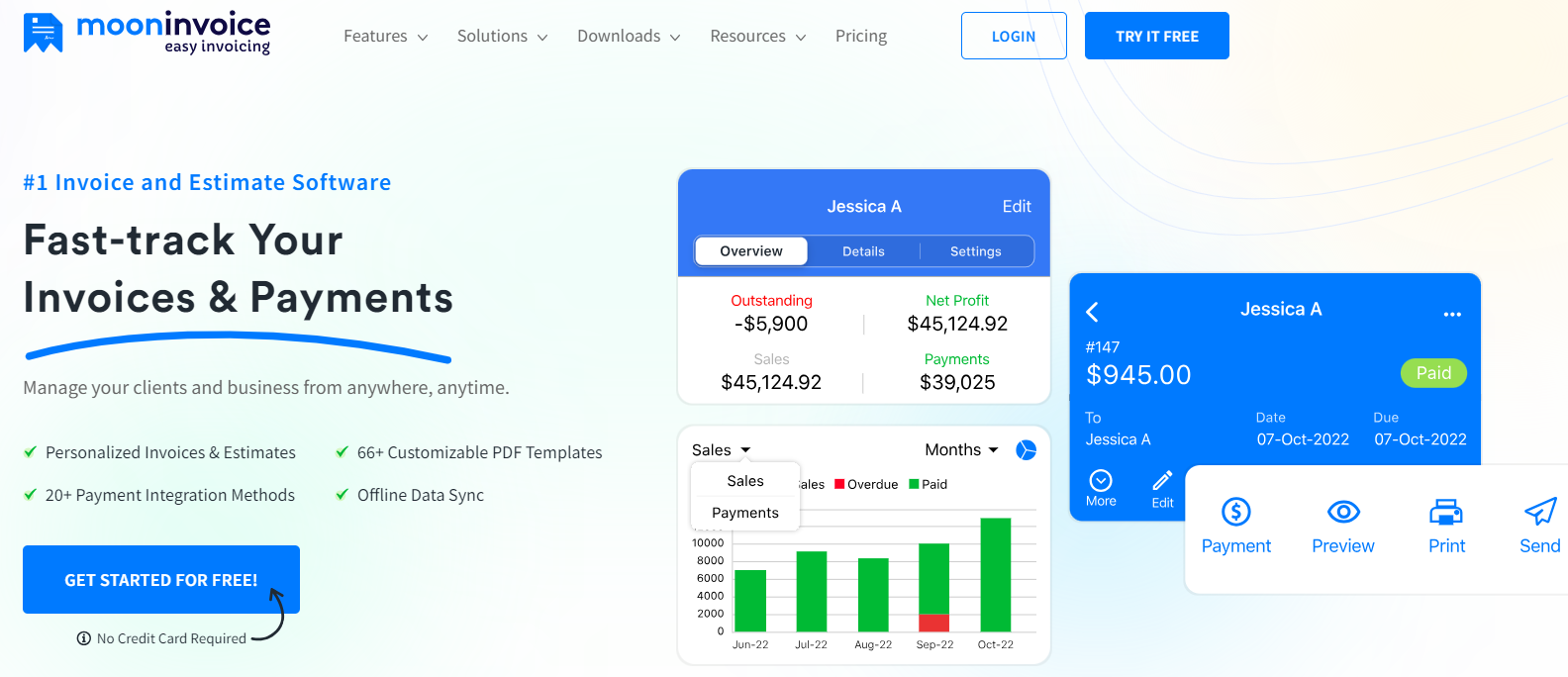
Task: Click the Aug-22 green bar
Action: tap(873, 595)
